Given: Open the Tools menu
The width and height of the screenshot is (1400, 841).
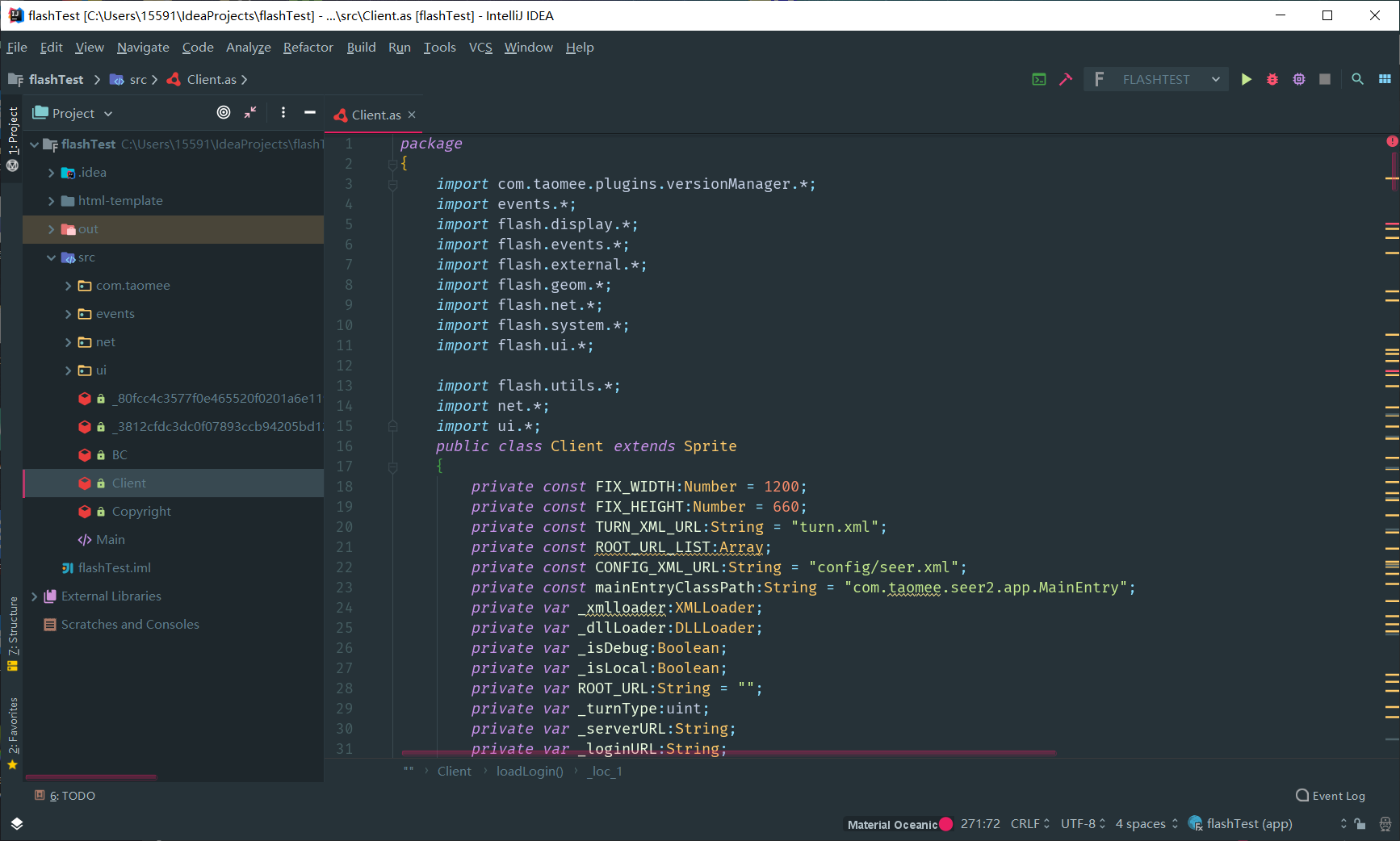Looking at the screenshot, I should click(x=439, y=48).
